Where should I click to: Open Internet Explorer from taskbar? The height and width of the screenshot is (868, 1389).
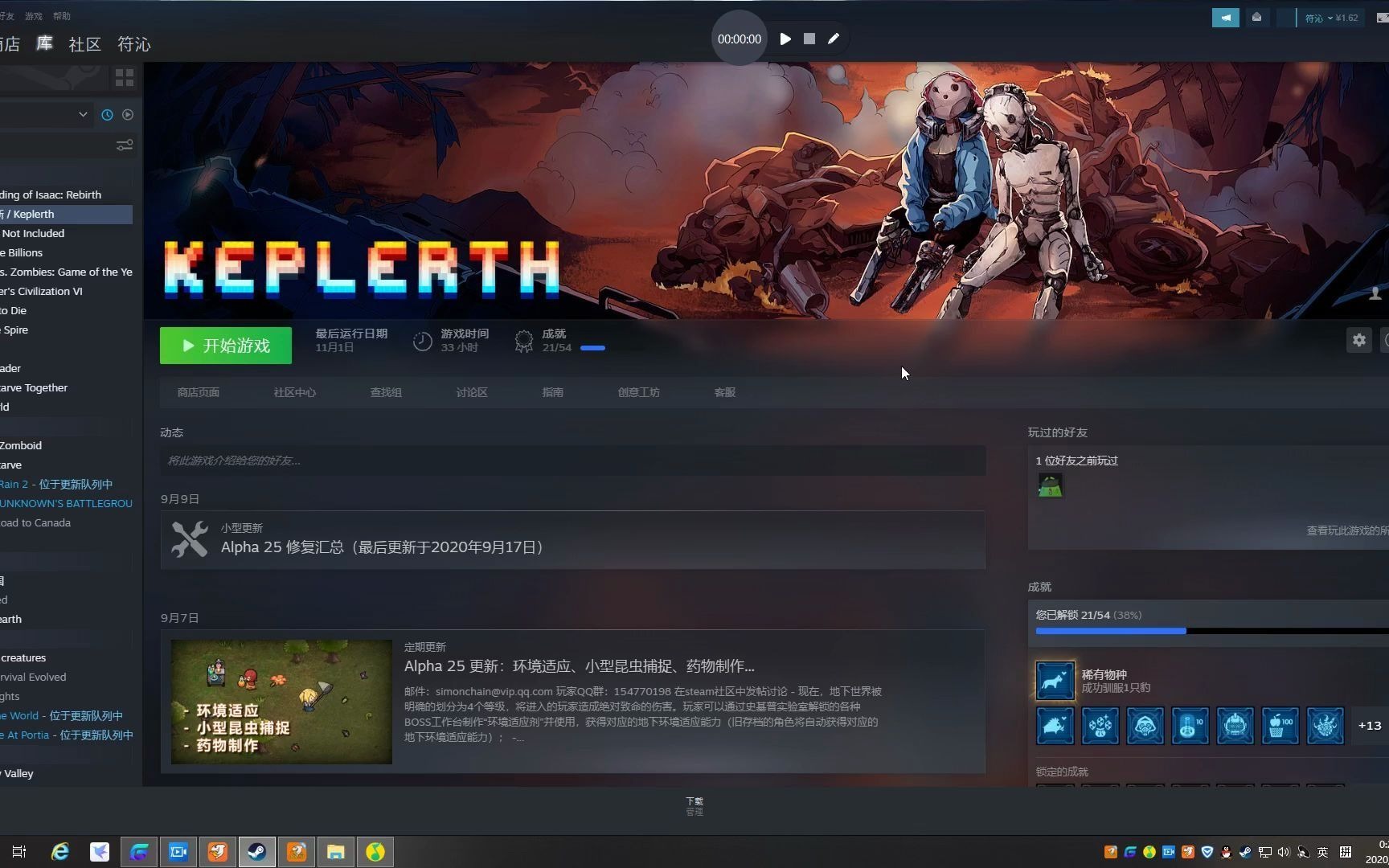(x=60, y=852)
